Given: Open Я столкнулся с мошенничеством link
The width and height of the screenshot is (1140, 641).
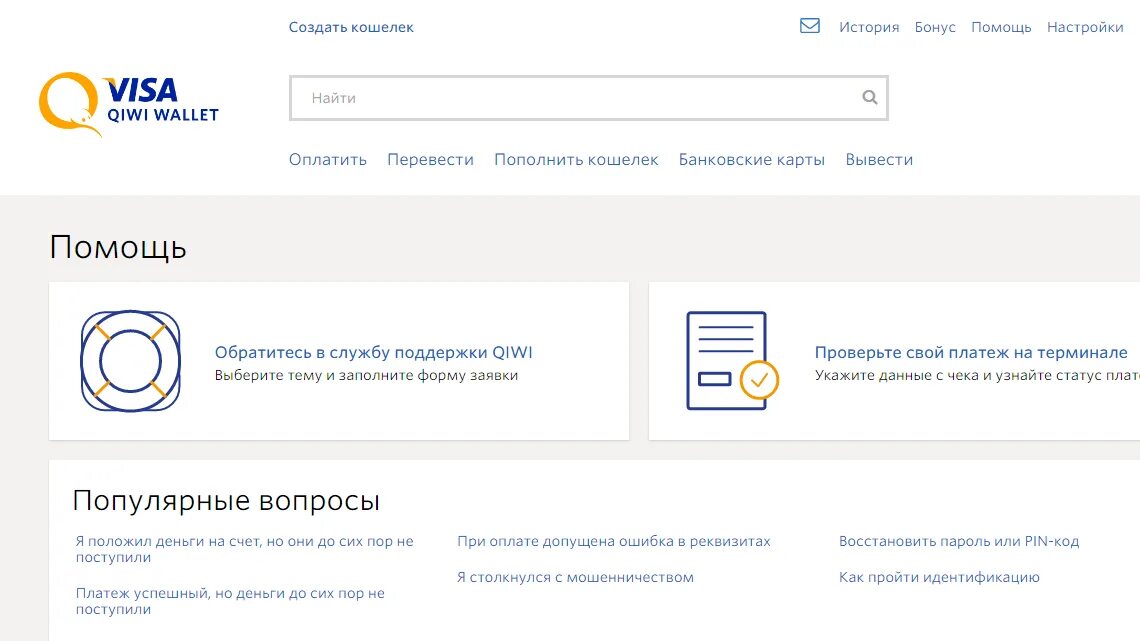Looking at the screenshot, I should tap(575, 577).
